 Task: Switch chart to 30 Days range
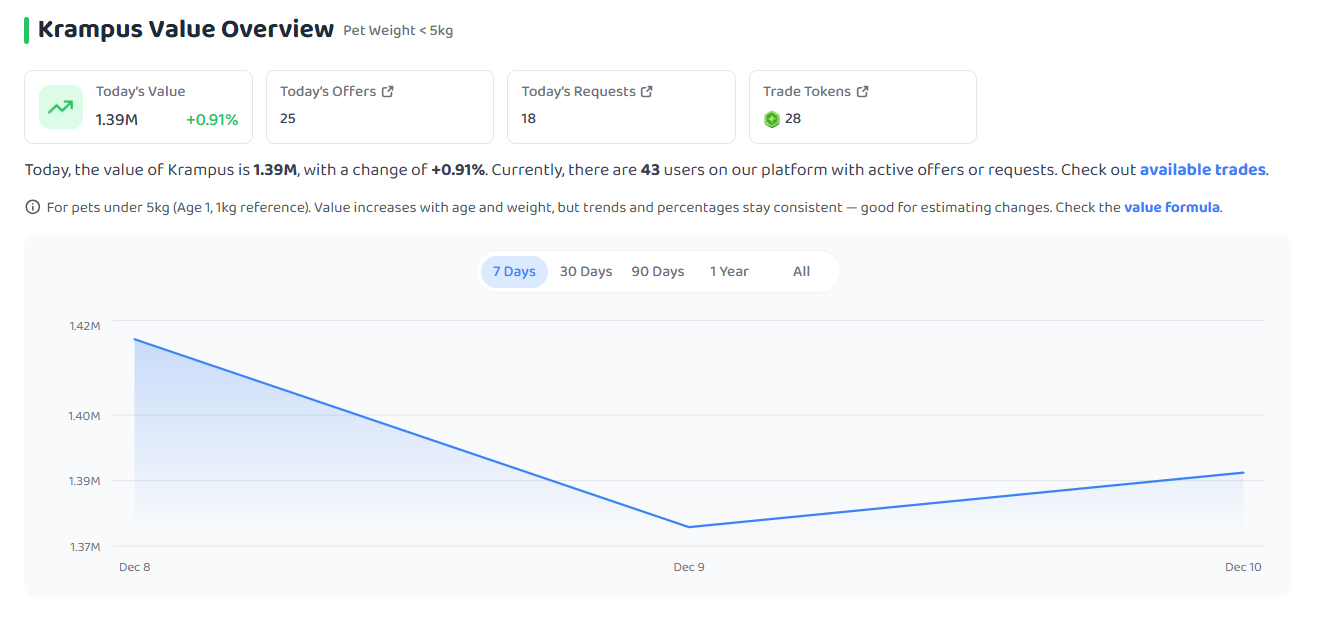[586, 272]
